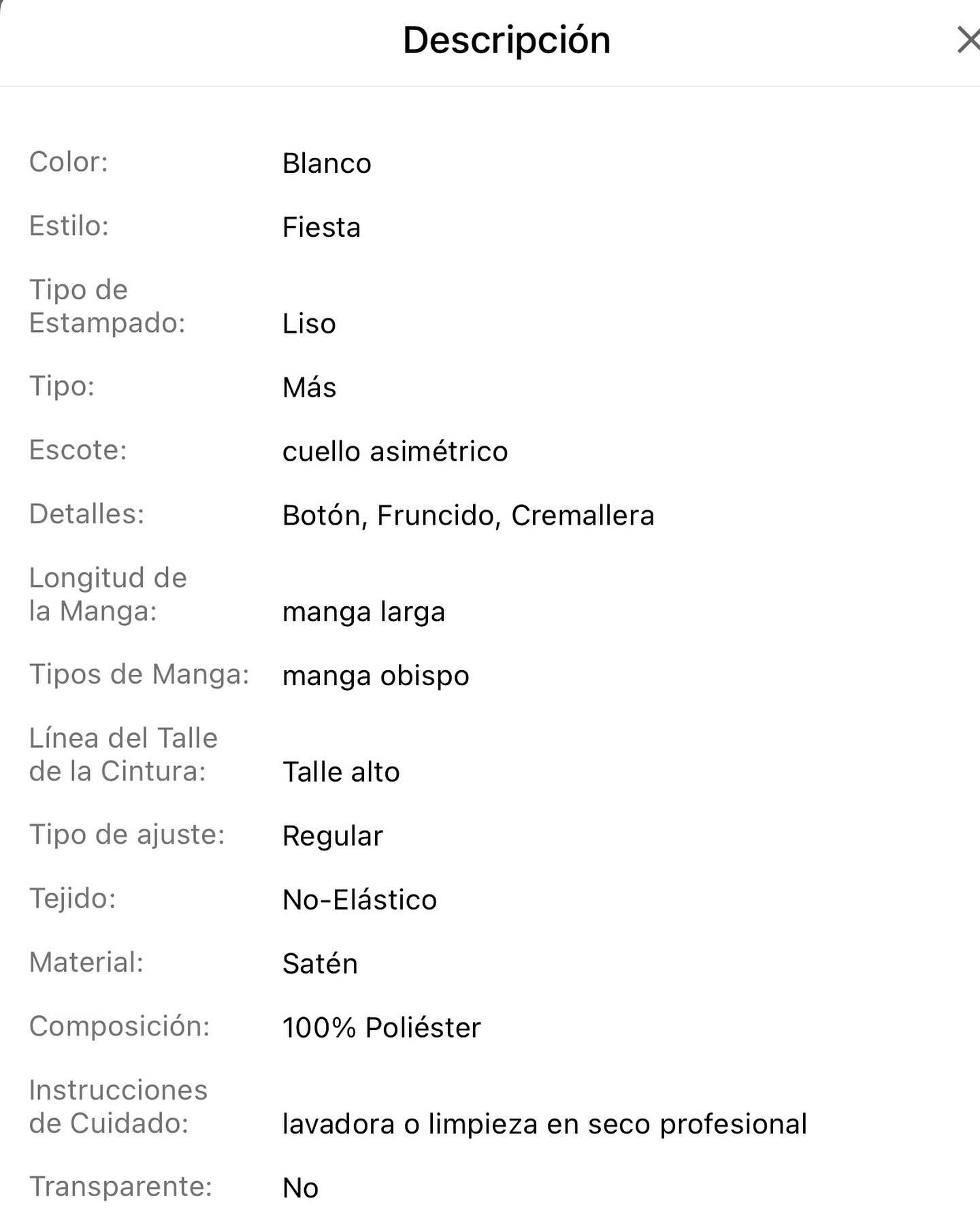
Task: Tap the No-Elástico fabric value
Action: (359, 900)
